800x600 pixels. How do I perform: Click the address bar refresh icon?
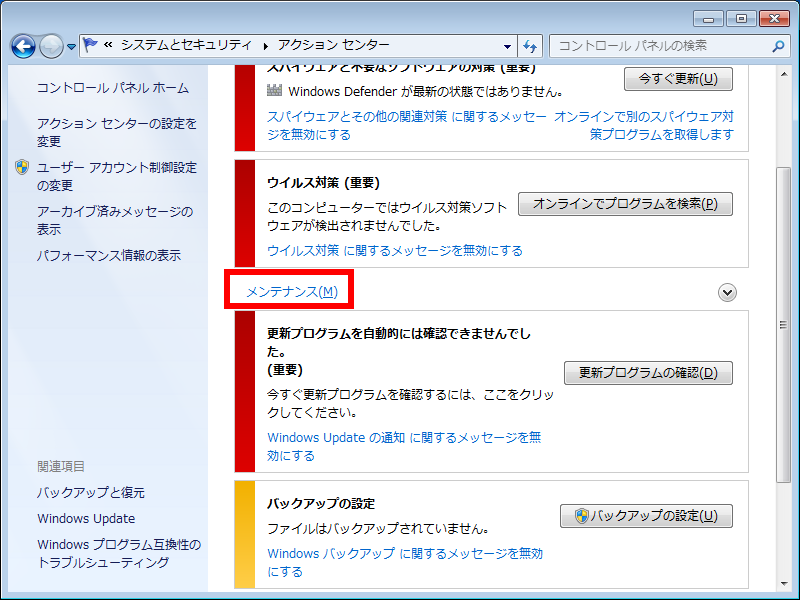[x=530, y=46]
